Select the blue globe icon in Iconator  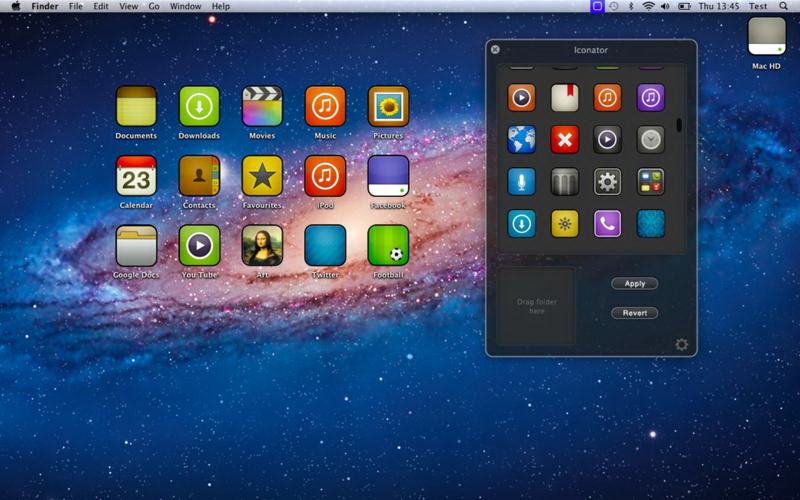pyautogui.click(x=522, y=139)
